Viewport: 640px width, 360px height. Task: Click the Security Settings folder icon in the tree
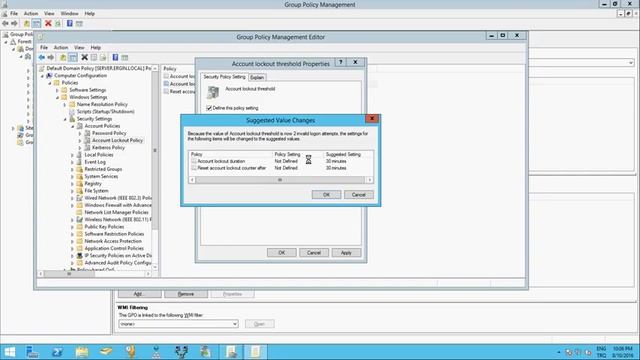click(72, 119)
